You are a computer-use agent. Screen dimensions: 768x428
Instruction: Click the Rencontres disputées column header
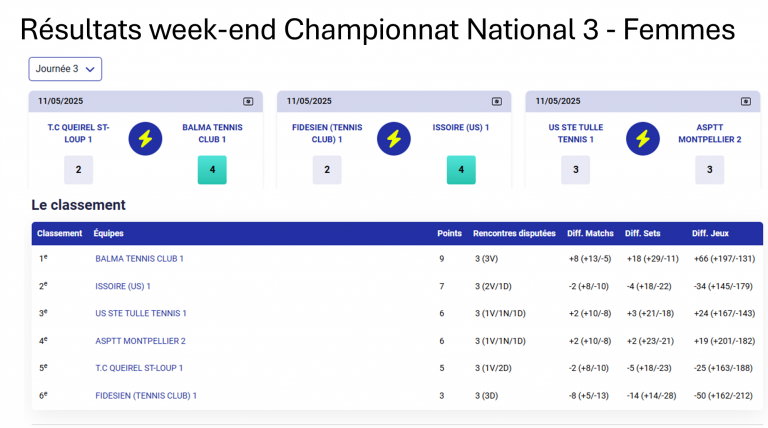click(x=514, y=233)
